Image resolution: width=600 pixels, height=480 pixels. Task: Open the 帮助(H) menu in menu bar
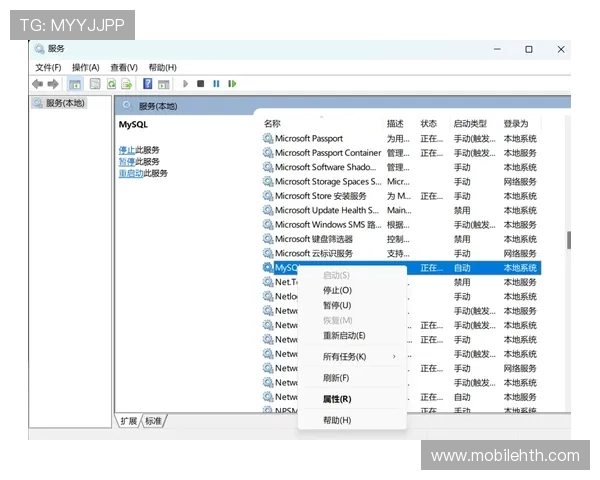[163, 68]
